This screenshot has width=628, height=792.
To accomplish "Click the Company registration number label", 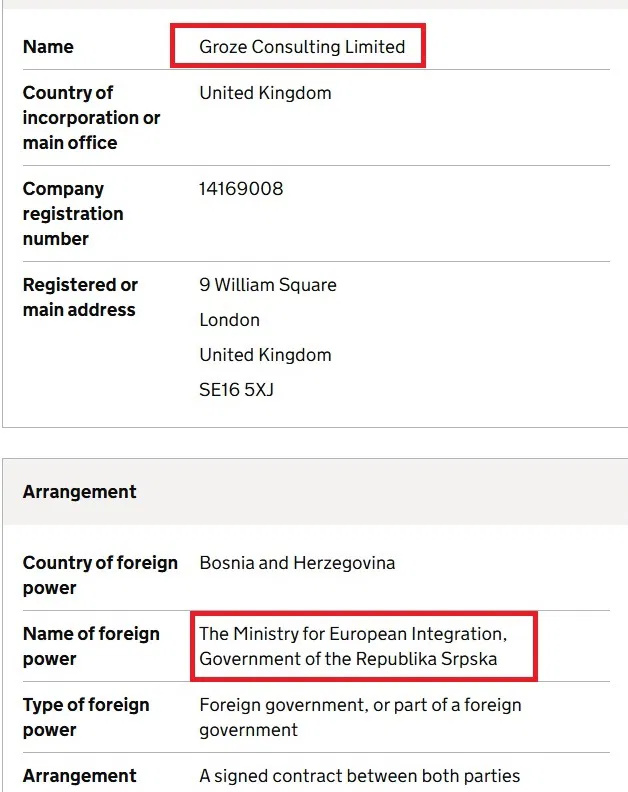I will coord(73,214).
